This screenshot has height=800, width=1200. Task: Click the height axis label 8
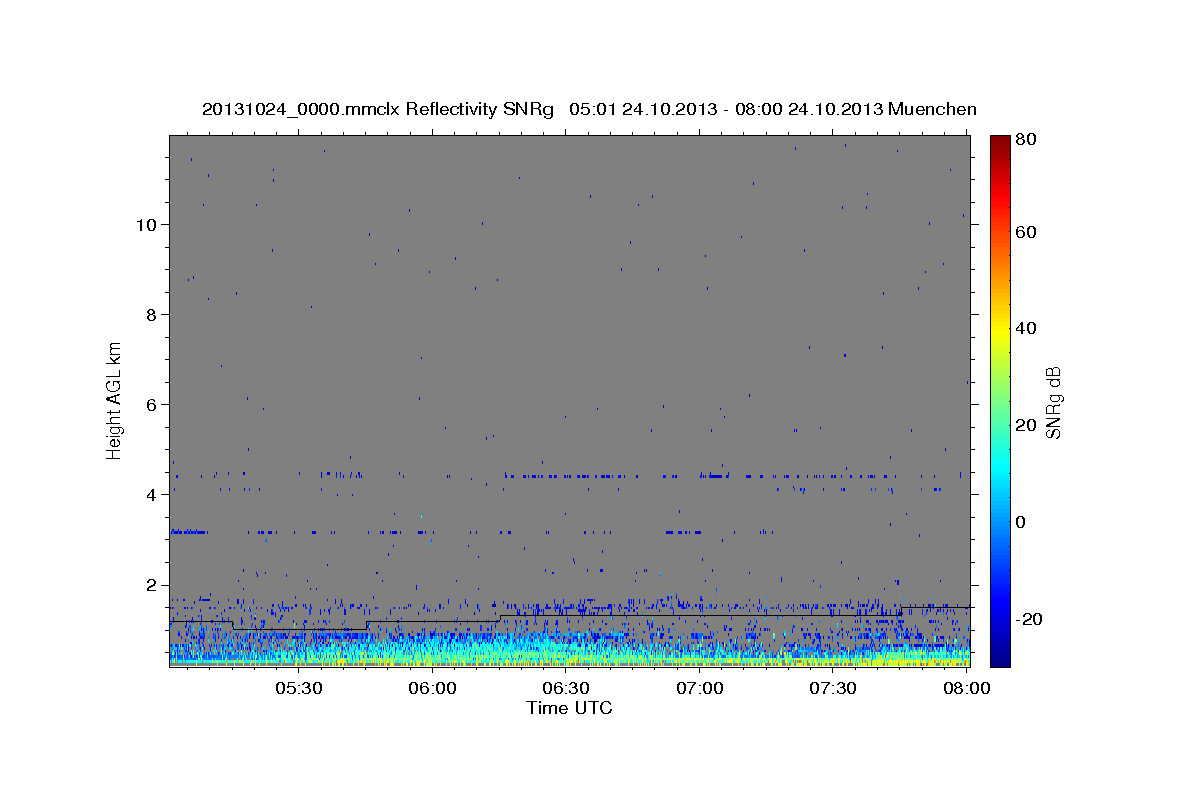150,314
